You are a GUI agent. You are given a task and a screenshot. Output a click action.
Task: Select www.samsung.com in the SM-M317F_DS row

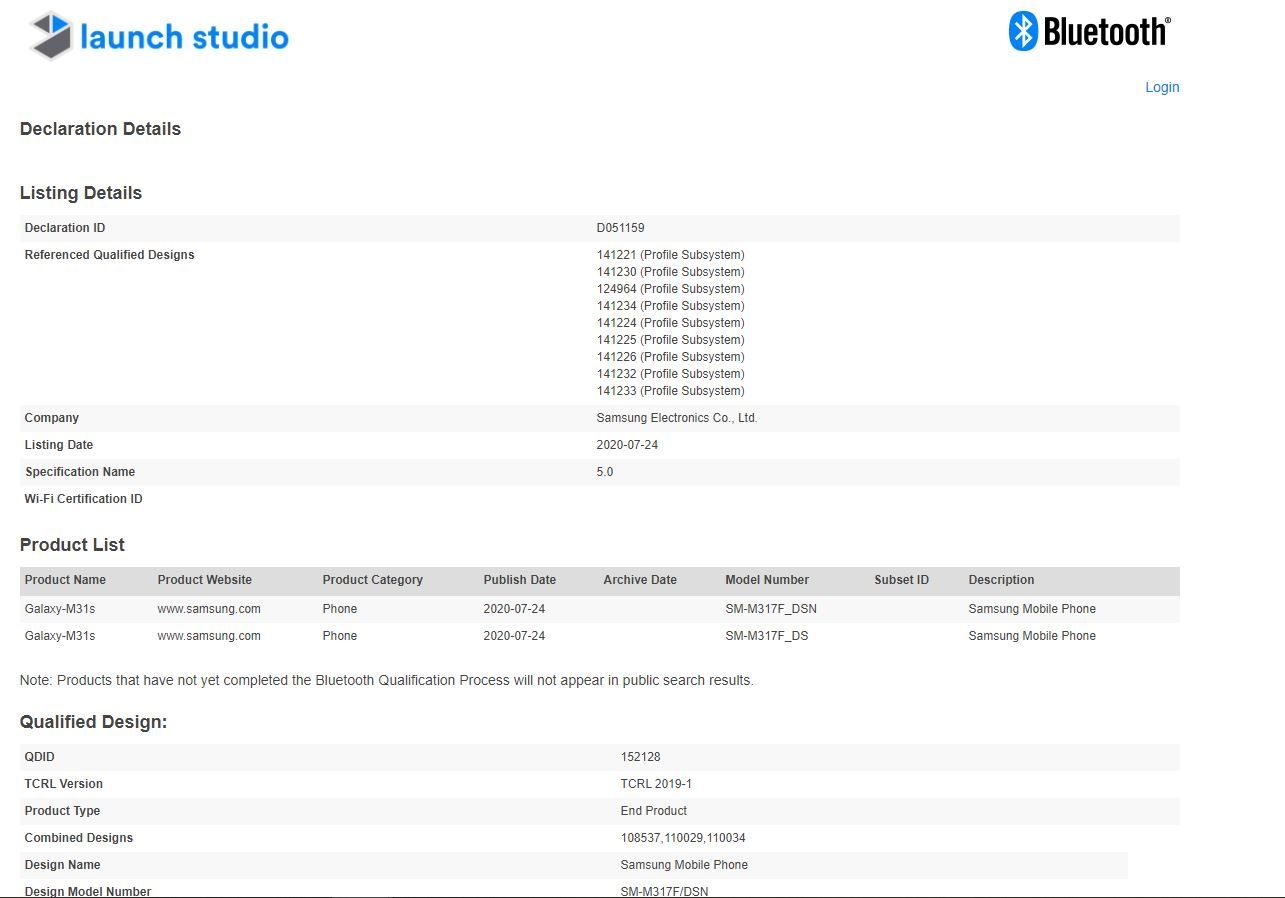pos(209,636)
